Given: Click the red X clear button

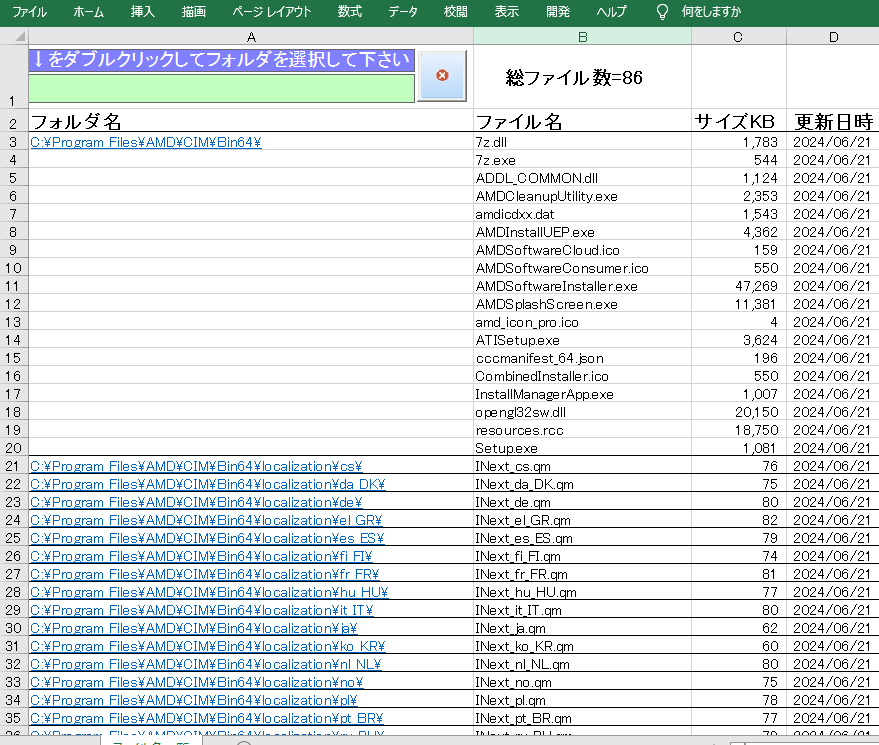Looking at the screenshot, I should [442, 76].
